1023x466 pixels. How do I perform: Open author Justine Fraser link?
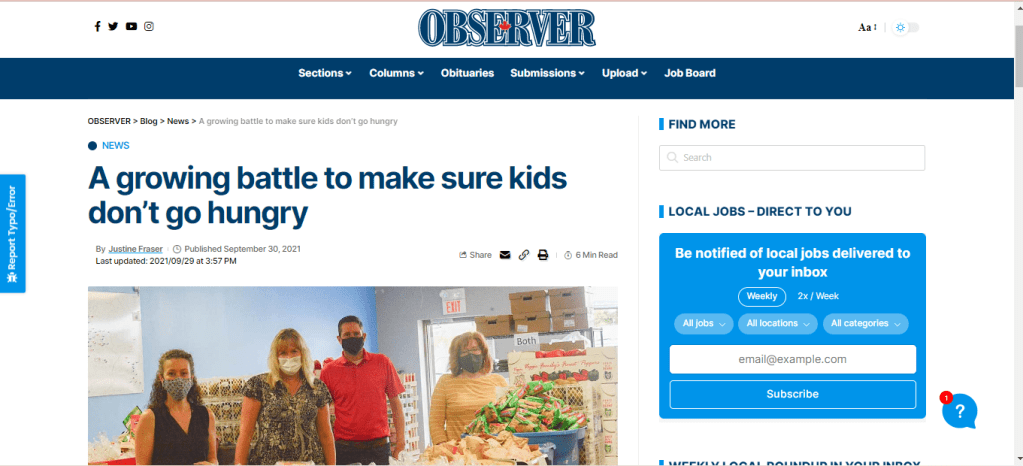136,249
